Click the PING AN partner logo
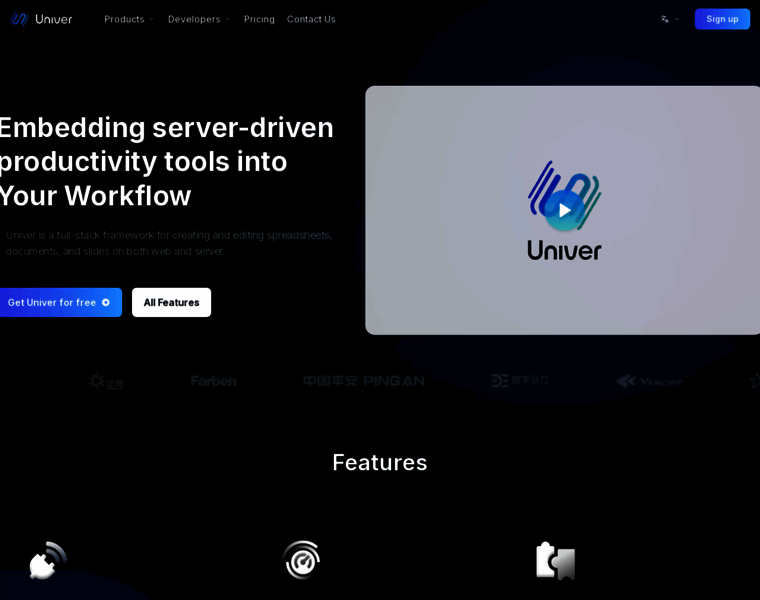The height and width of the screenshot is (600, 760). pyautogui.click(x=364, y=381)
